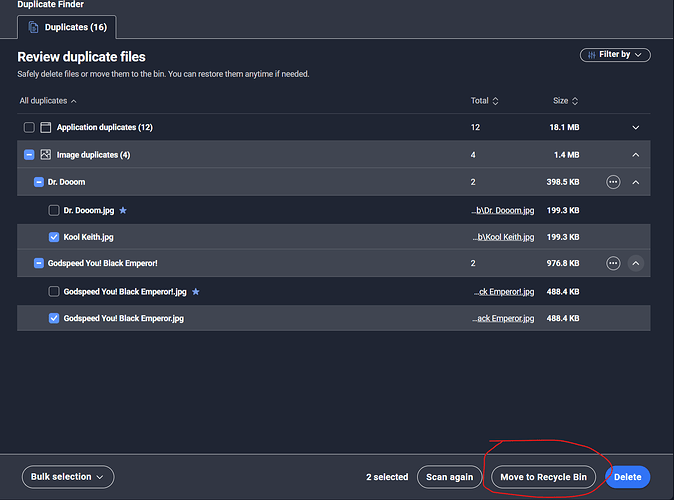The image size is (674, 500).
Task: Uncheck Godspeed You! Black Emperor.jpg checkbox
Action: pos(54,318)
